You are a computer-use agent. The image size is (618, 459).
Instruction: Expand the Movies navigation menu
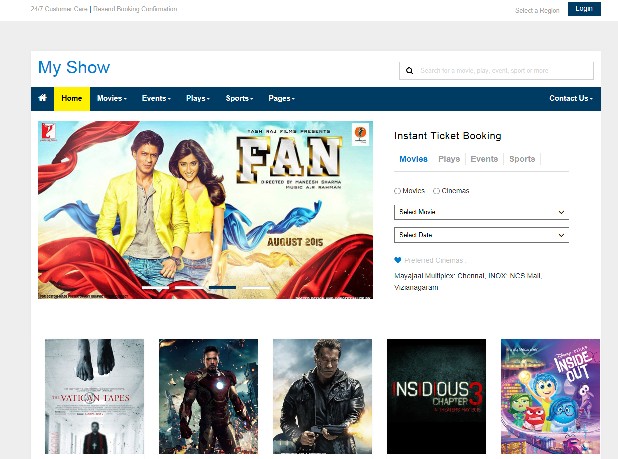pyautogui.click(x=112, y=98)
